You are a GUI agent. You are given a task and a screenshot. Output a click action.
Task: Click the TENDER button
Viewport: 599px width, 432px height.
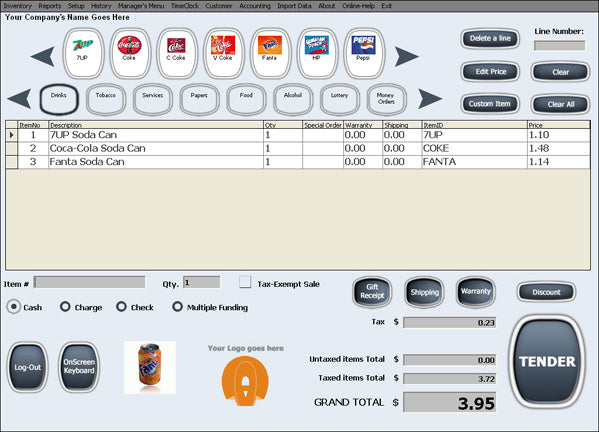click(547, 361)
